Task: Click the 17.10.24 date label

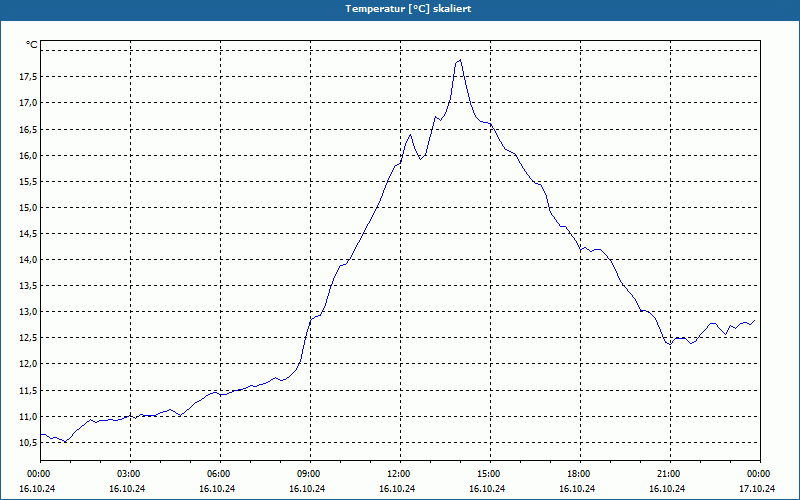Action: tap(757, 488)
